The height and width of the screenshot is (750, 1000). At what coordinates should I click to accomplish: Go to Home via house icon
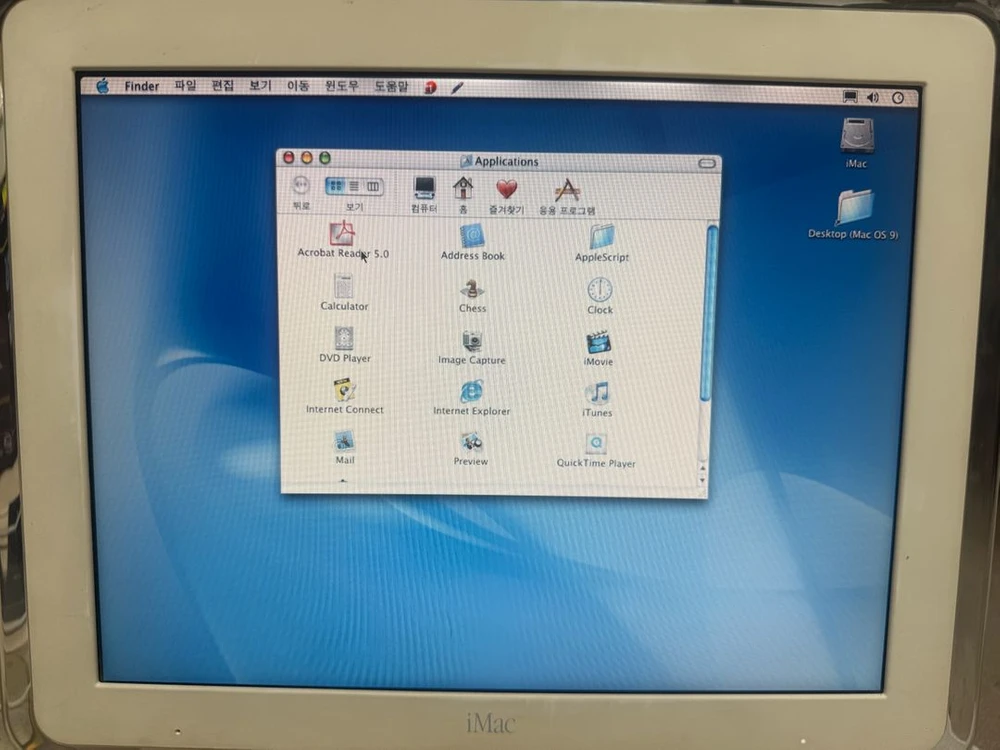click(463, 189)
